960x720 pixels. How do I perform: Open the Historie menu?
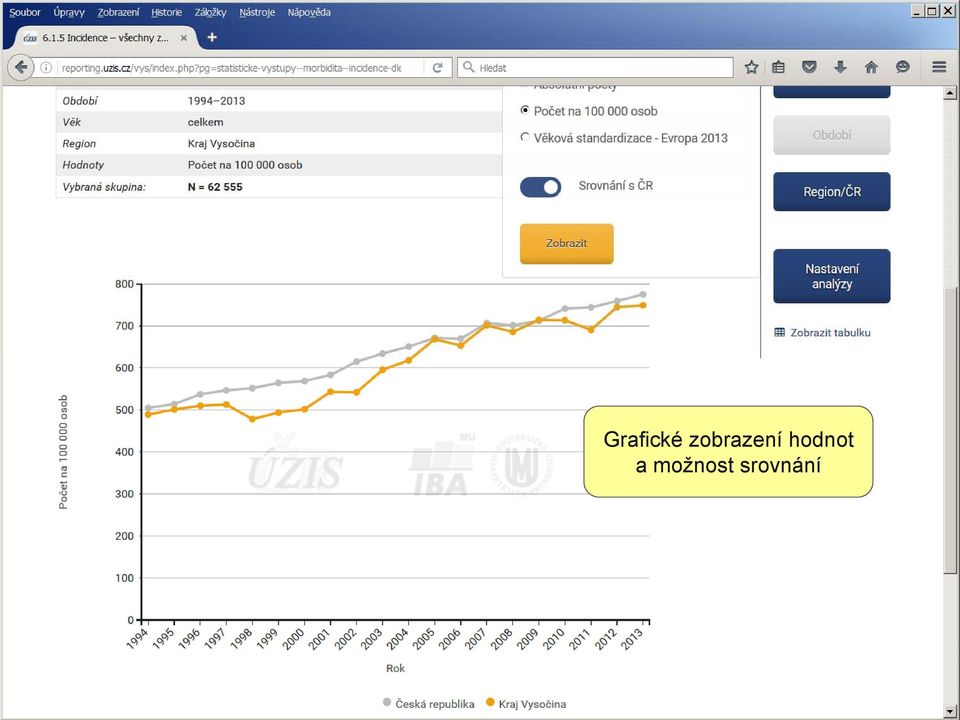tap(167, 12)
